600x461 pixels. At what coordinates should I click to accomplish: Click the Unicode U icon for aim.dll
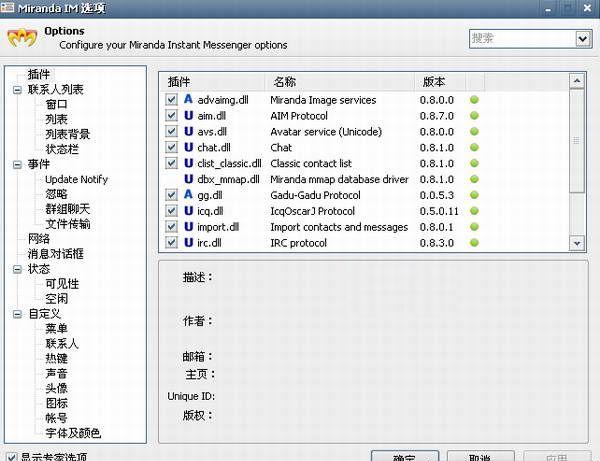(188, 115)
